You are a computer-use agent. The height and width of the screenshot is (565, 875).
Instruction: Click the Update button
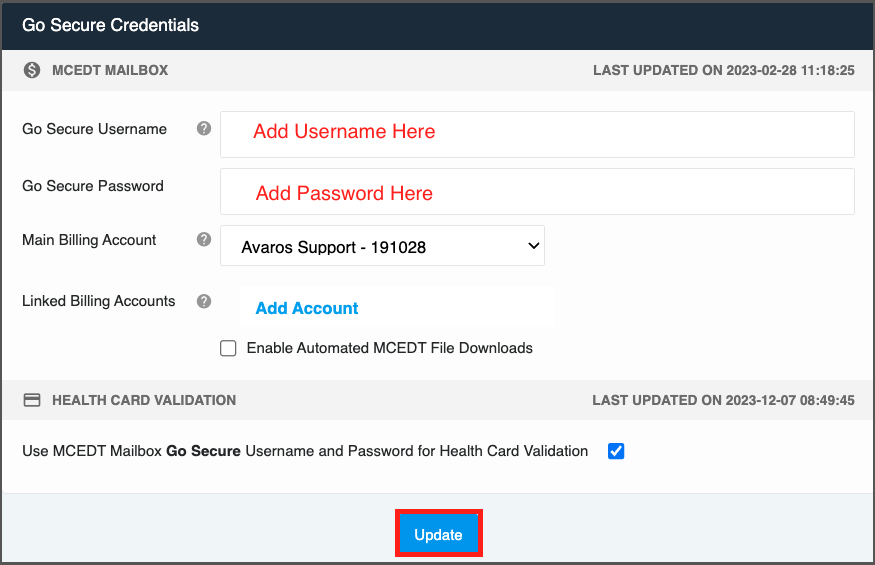(x=439, y=534)
